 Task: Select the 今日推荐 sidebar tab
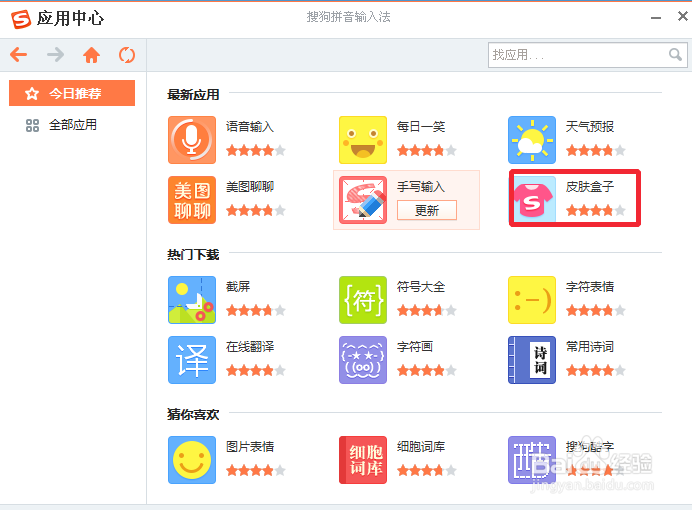tap(72, 93)
